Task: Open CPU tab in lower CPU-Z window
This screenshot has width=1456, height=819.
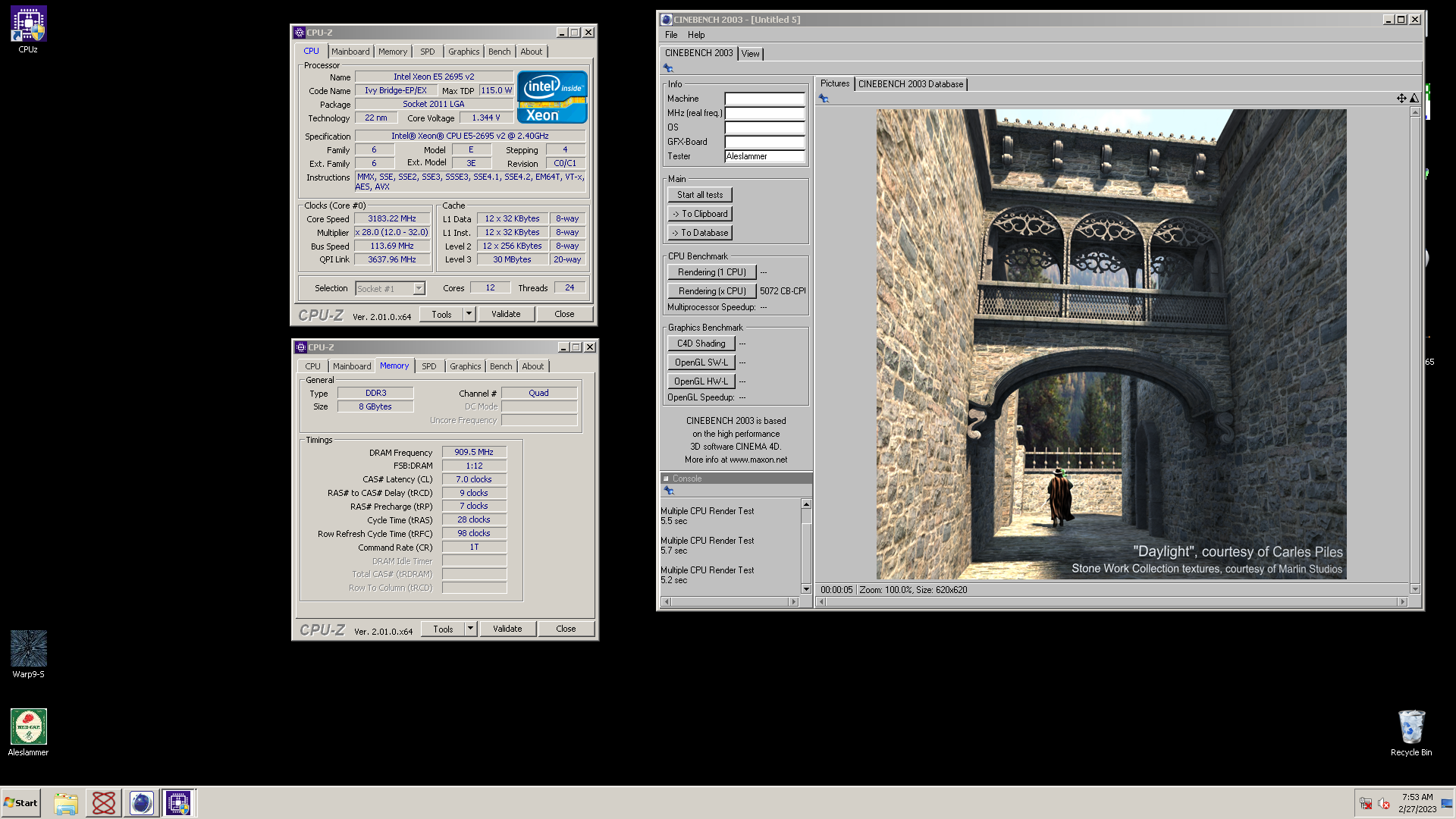Action: coord(312,366)
